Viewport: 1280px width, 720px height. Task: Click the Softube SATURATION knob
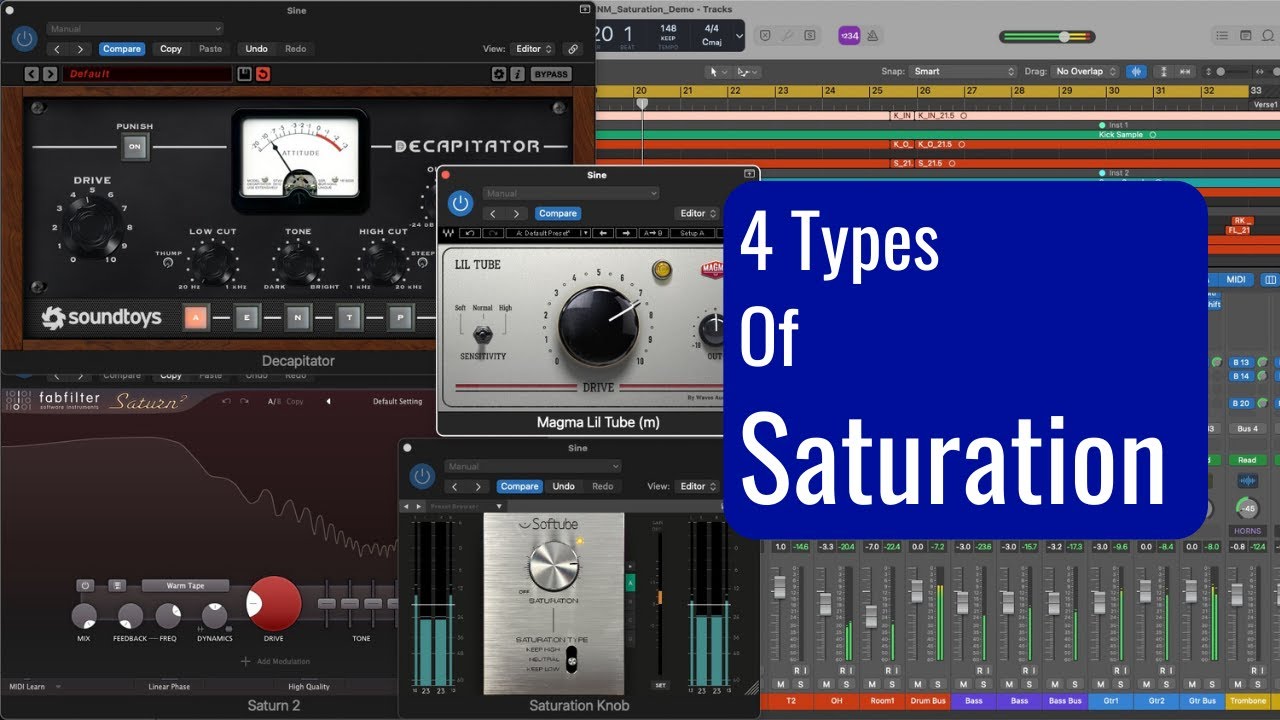[554, 566]
